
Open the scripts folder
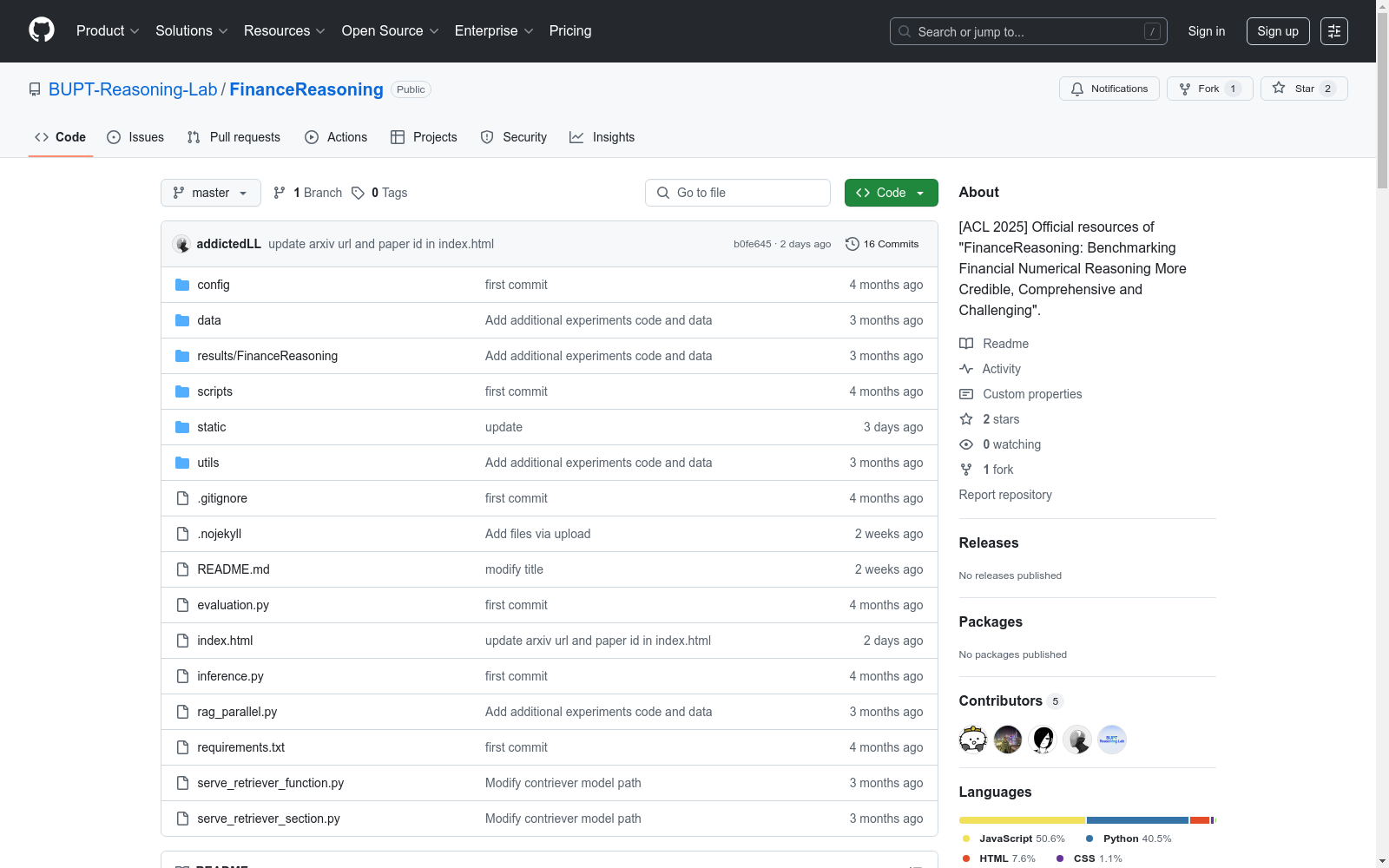click(x=214, y=391)
